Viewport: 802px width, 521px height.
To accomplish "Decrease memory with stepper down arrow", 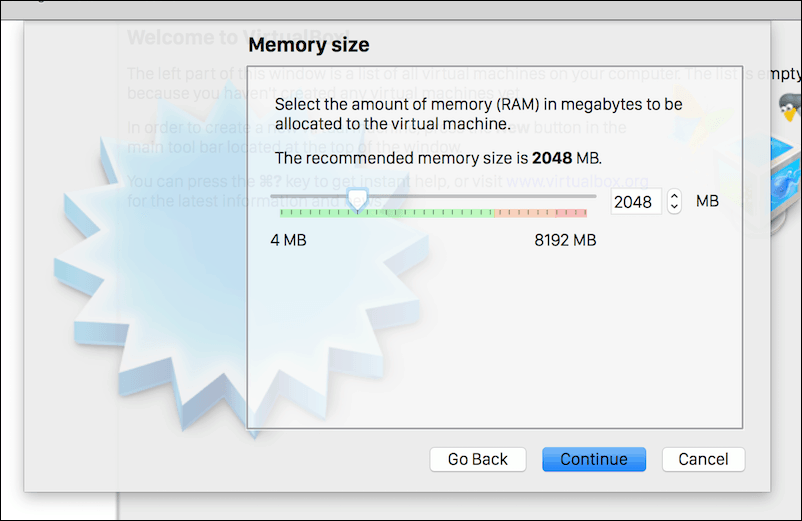I will point(674,207).
